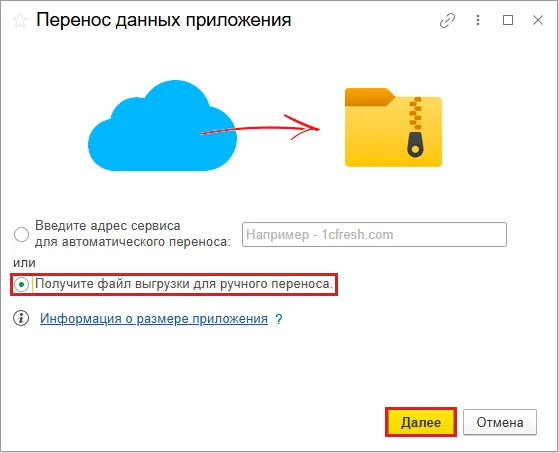The width and height of the screenshot is (559, 453).
Task: Open Информация о размере приложения link
Action: (154, 318)
